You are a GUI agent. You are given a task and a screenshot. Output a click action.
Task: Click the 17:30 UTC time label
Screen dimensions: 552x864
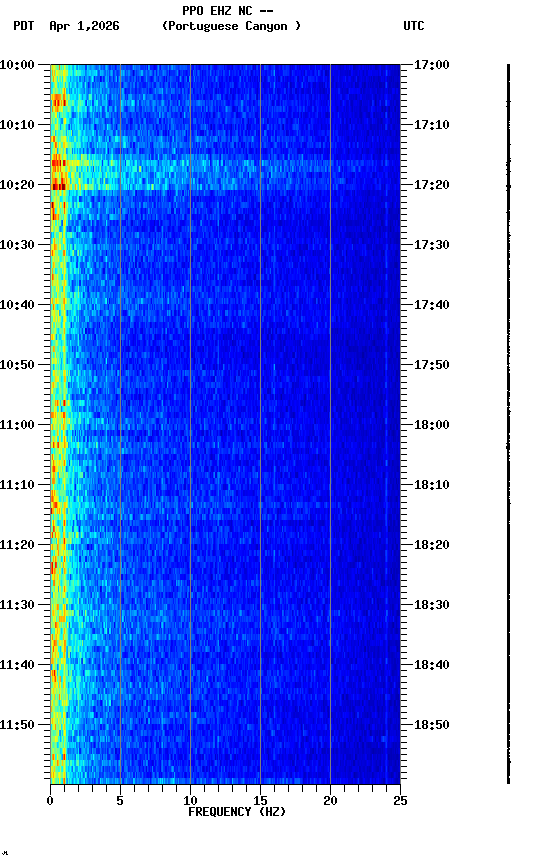click(432, 245)
